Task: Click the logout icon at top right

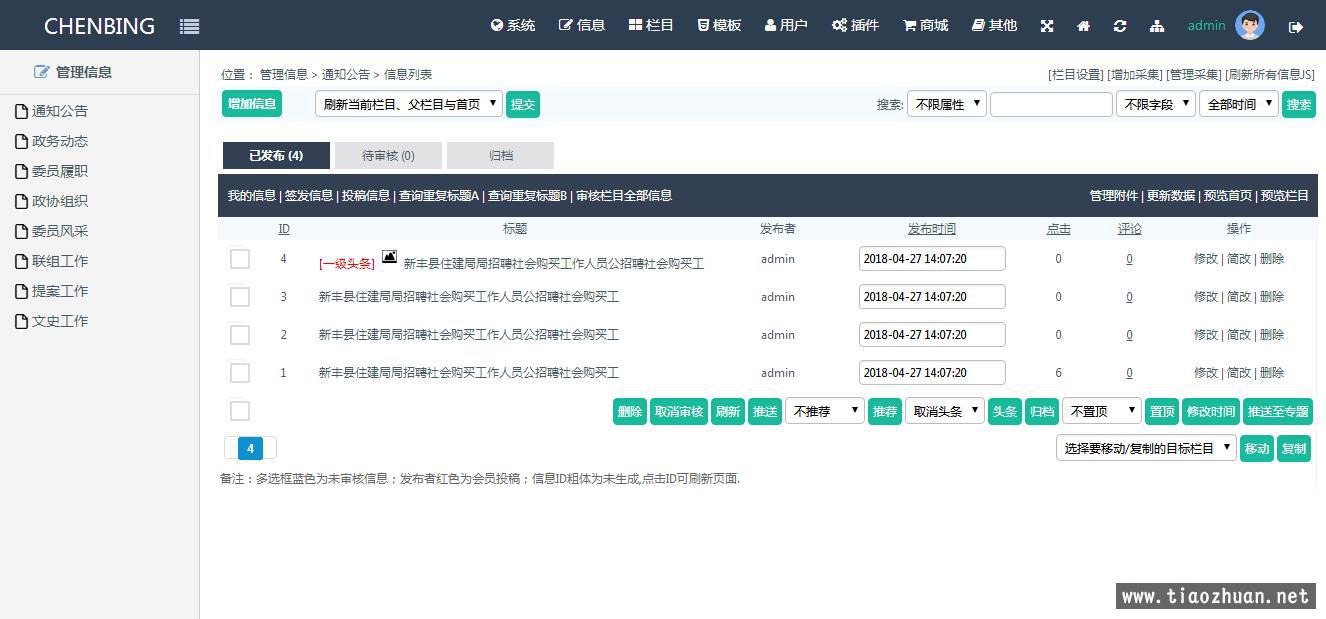Action: click(x=1296, y=27)
